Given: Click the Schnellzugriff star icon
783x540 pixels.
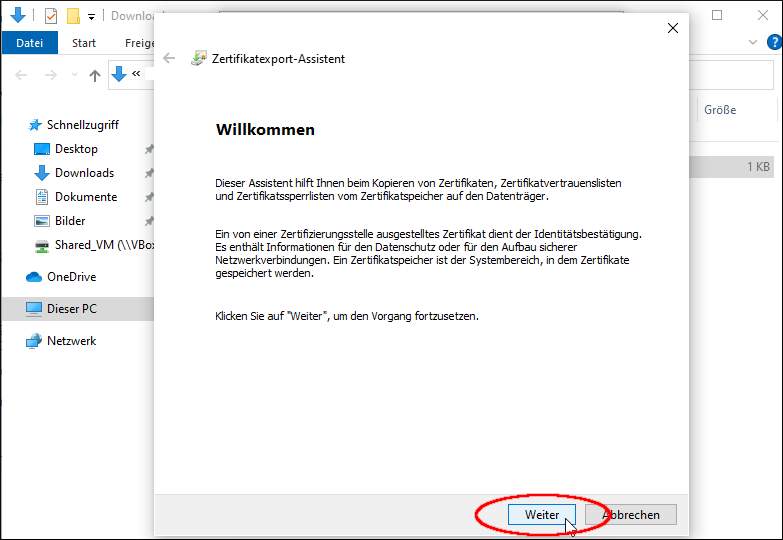Looking at the screenshot, I should (x=34, y=125).
